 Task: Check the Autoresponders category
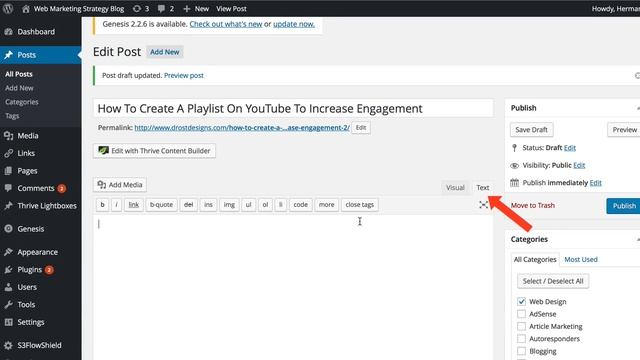coord(521,339)
